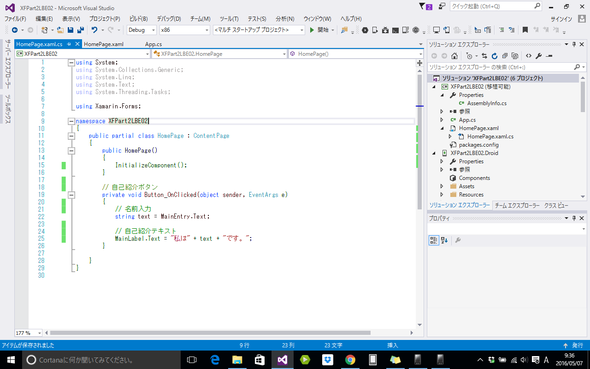Click the Alphabetical sort icon in Properties panel
The width and height of the screenshot is (590, 369).
[444, 240]
